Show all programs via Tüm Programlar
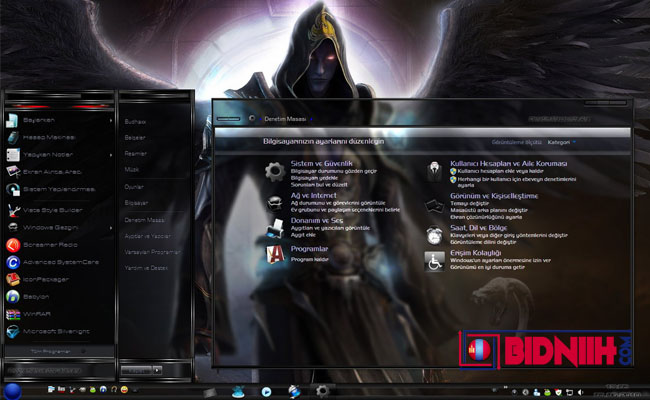 (51, 352)
